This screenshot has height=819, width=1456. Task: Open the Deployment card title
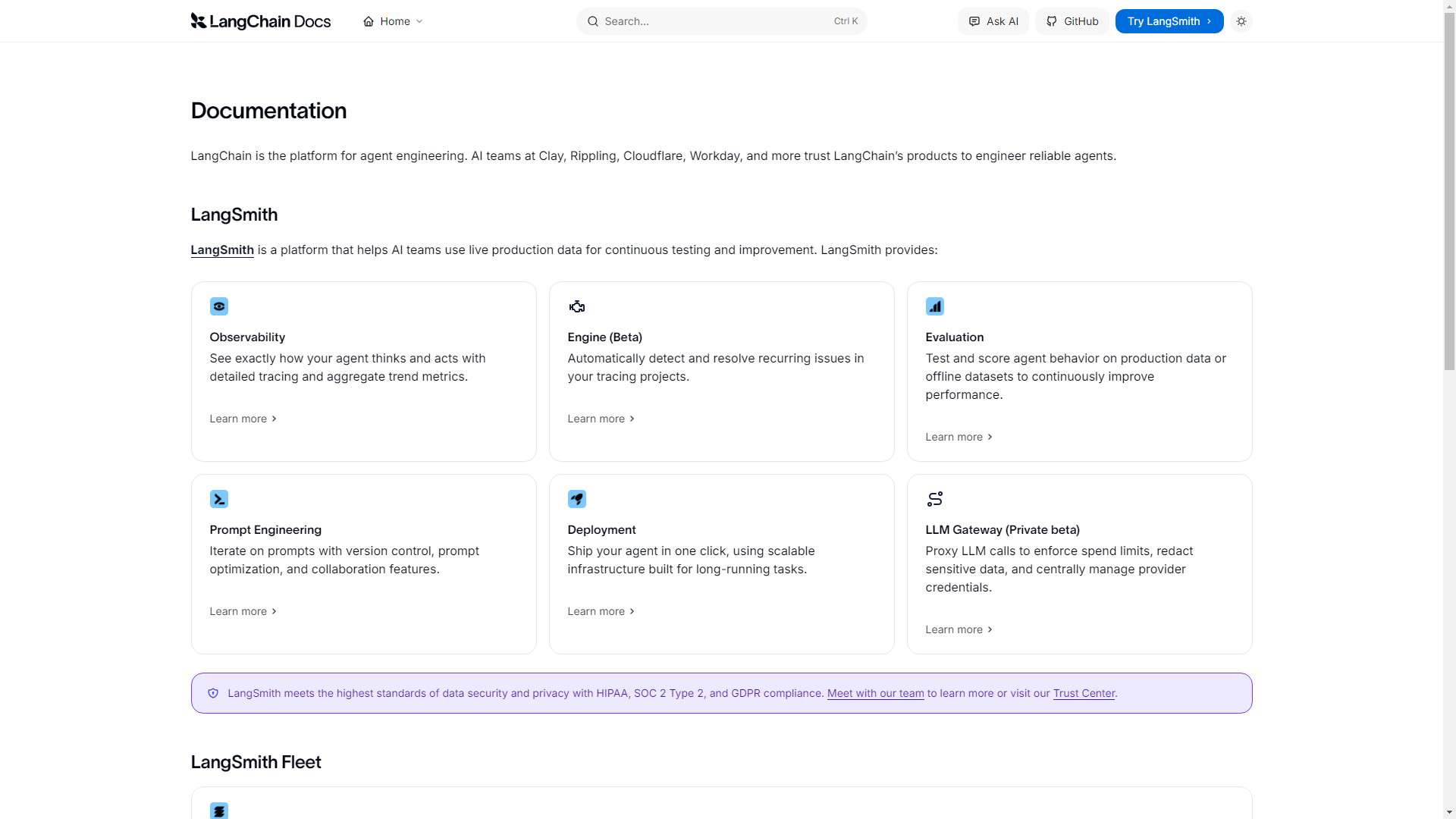pyautogui.click(x=601, y=530)
